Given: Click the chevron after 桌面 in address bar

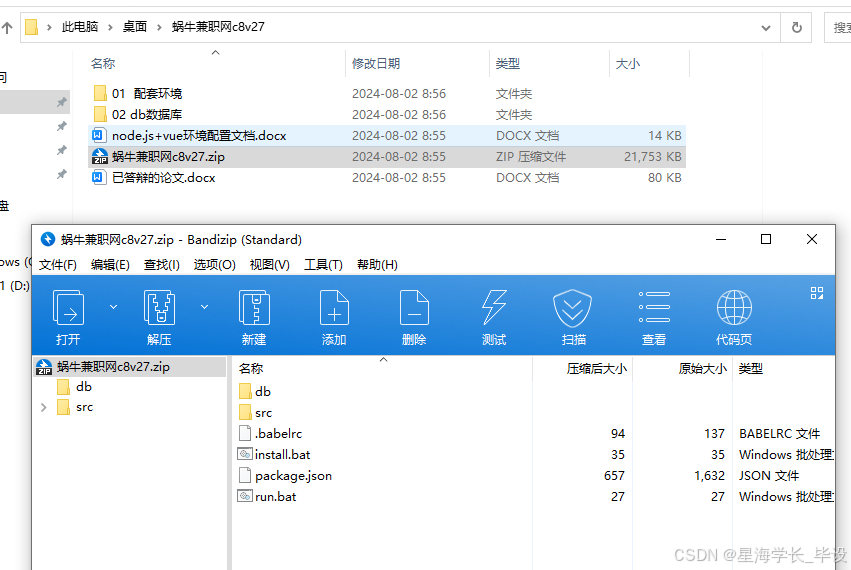Looking at the screenshot, I should point(159,27).
